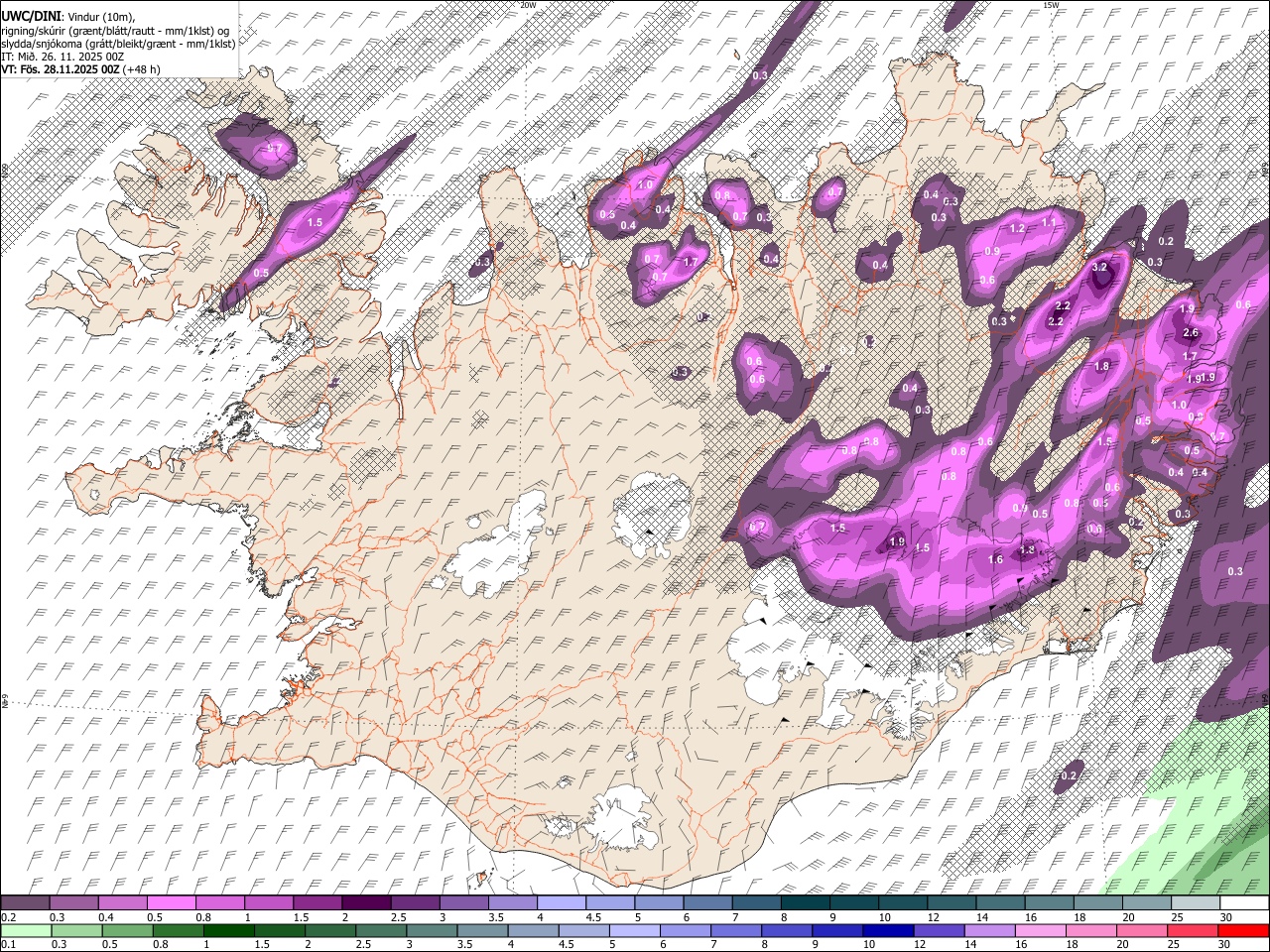Click the 'VT: Fös. 28.11.2025 00Z' valid time
The width and height of the screenshot is (1270, 952).
(x=60, y=69)
